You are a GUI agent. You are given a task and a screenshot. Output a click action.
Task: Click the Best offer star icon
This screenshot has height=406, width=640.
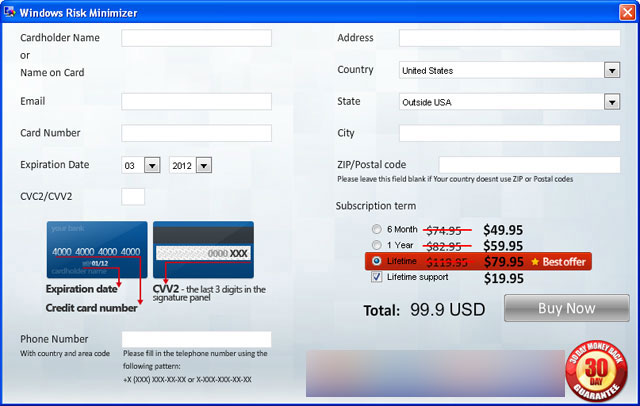pos(535,262)
